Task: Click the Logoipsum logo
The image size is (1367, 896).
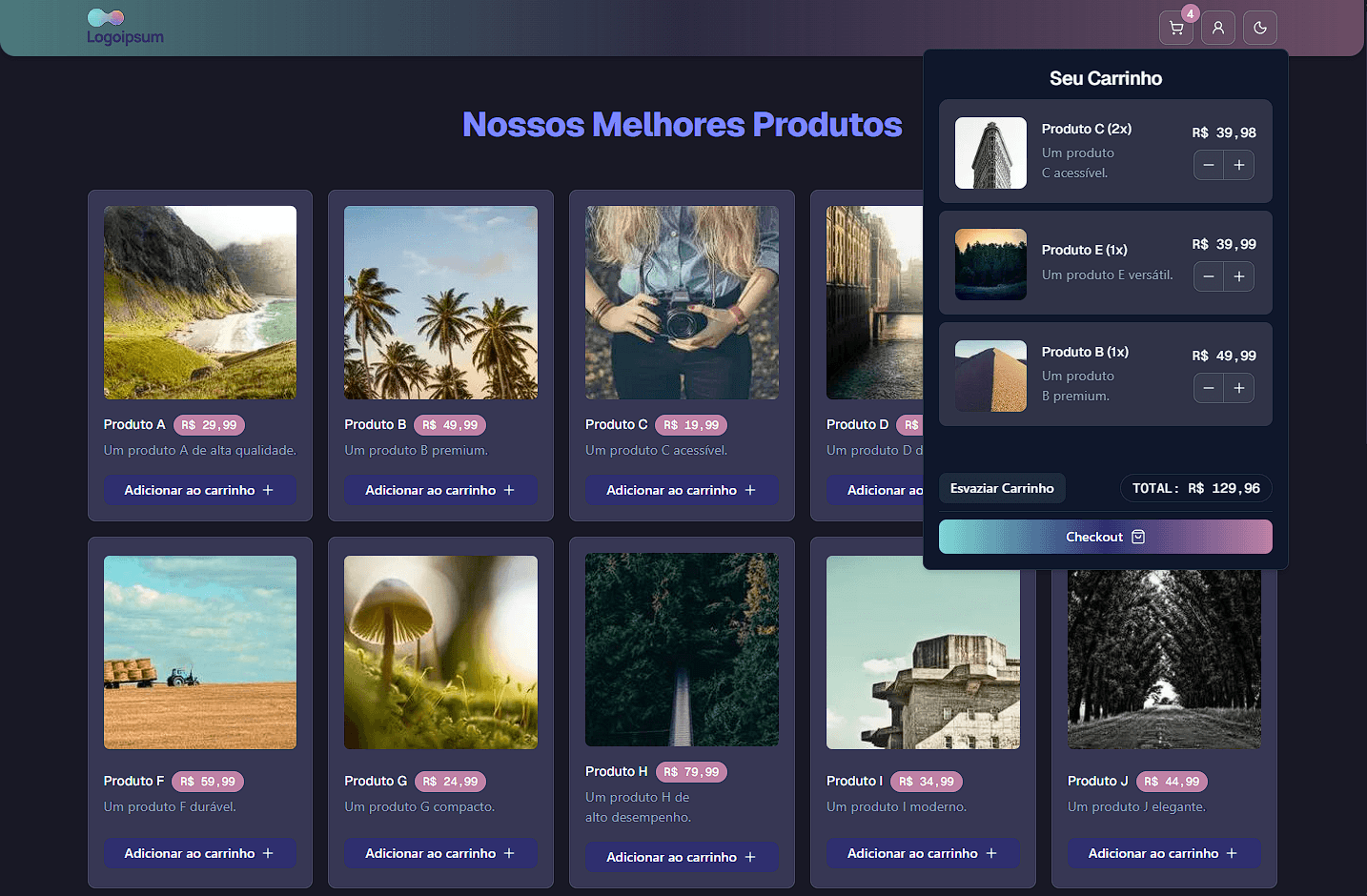Action: (124, 28)
